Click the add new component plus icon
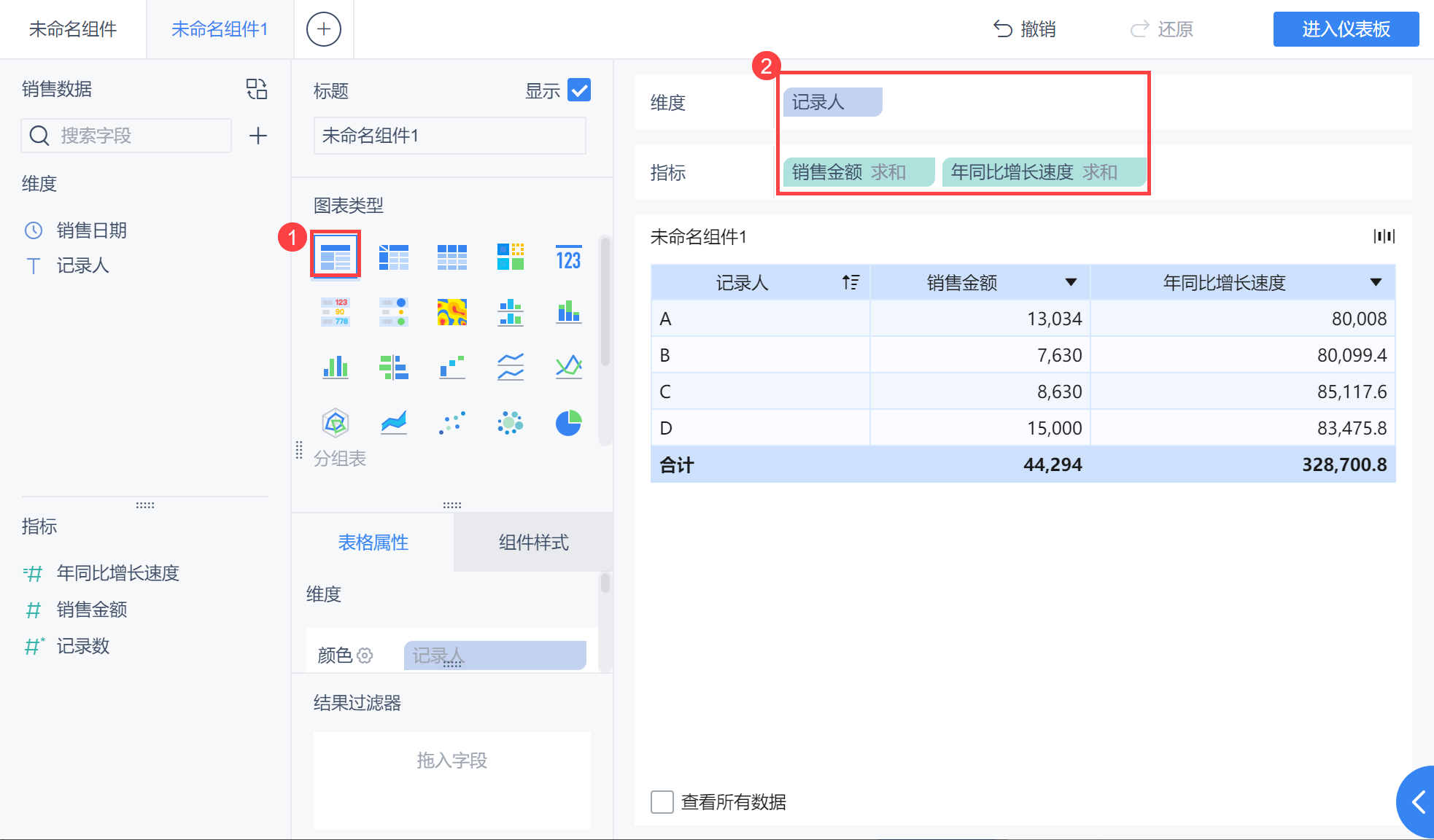This screenshot has height=840, width=1434. 323,29
